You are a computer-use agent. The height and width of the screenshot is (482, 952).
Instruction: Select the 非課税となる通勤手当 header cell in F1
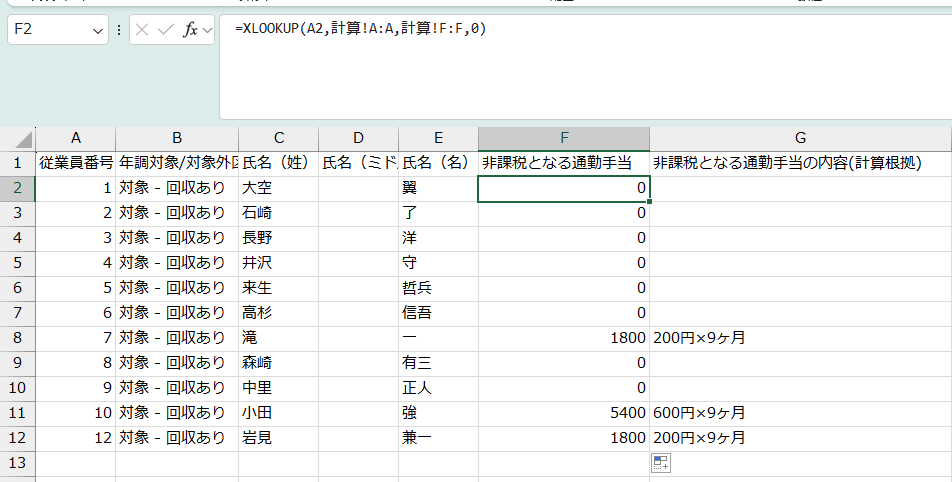coord(564,162)
